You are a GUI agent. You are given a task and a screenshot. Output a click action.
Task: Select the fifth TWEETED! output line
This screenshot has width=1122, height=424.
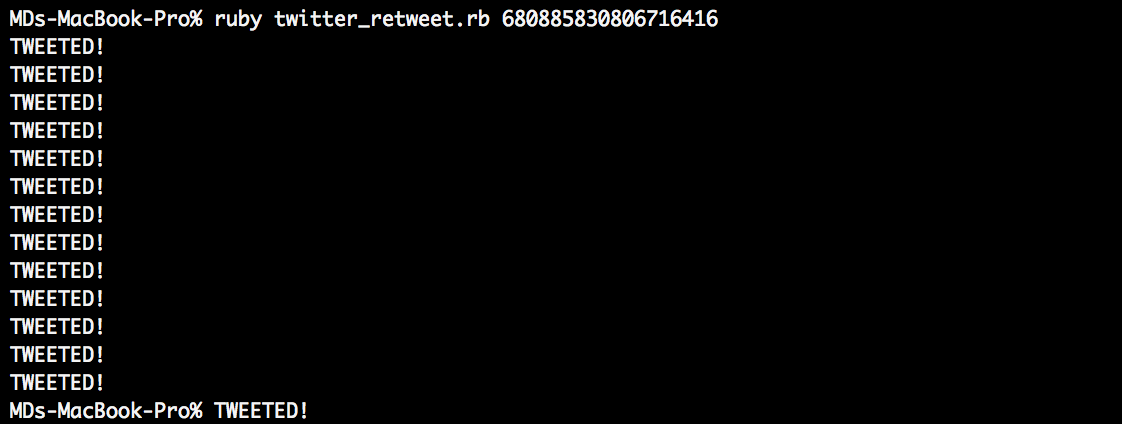57,159
